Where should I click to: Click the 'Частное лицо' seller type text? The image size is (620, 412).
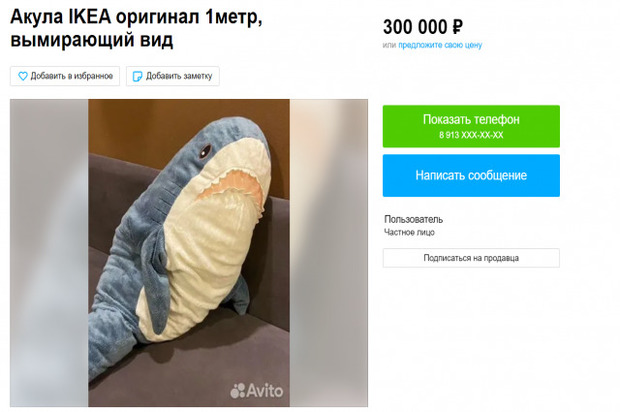pyautogui.click(x=409, y=232)
